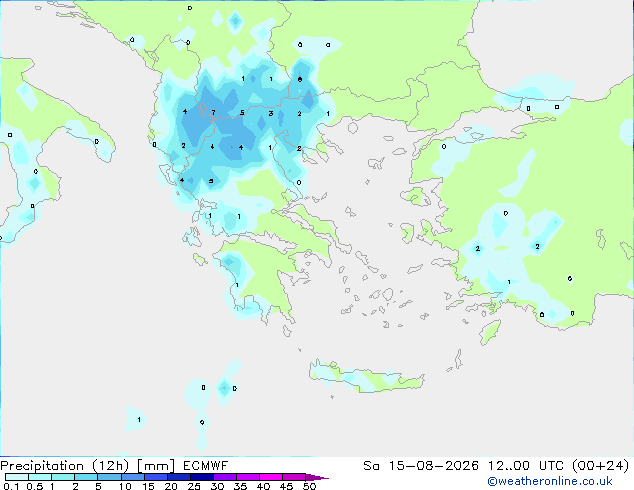Image resolution: width=634 pixels, height=490 pixels.
Task: Select the 20–25 mm dark blue legend swatch
Action: [179, 477]
